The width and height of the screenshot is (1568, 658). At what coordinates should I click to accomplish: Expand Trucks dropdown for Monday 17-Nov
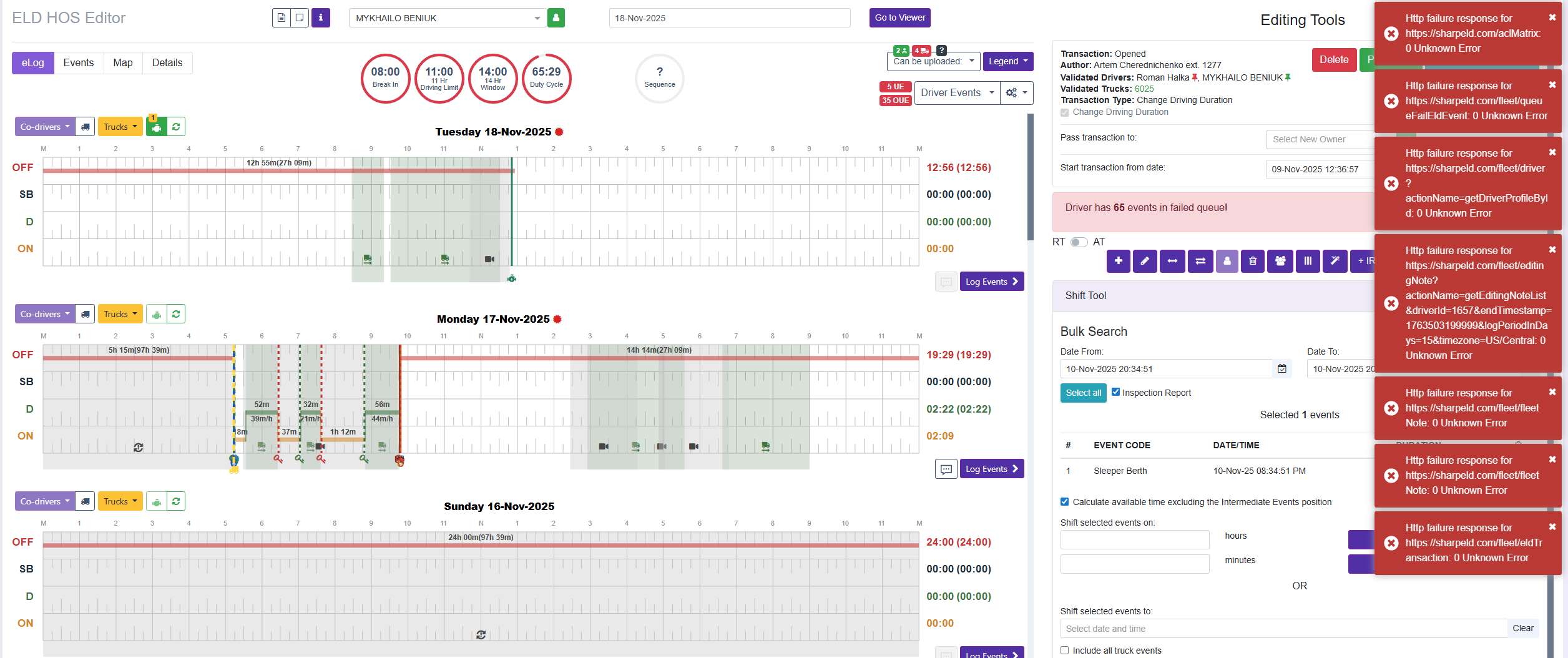tap(120, 314)
